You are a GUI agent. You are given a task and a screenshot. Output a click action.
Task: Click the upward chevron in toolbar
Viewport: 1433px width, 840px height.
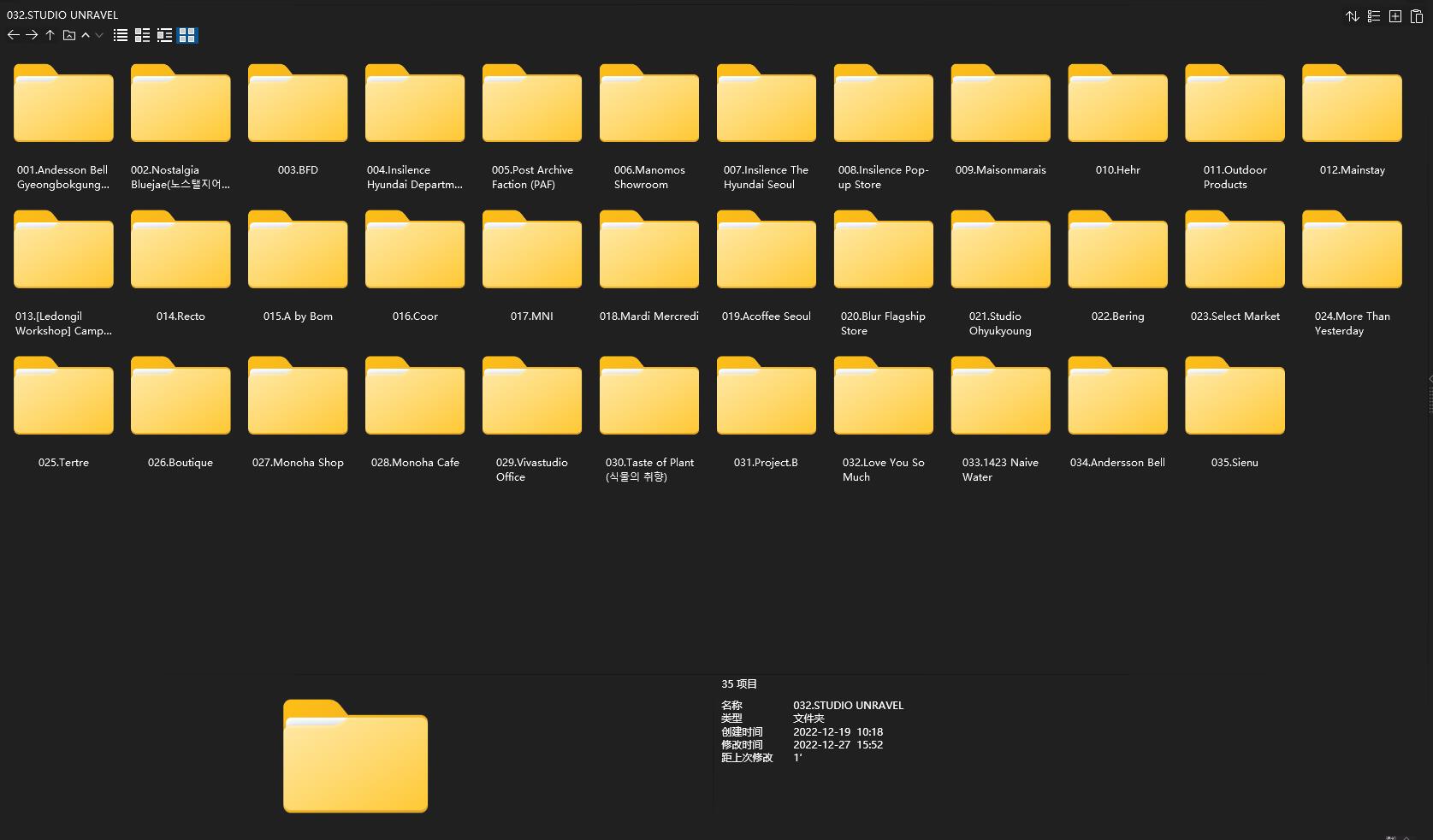86,35
